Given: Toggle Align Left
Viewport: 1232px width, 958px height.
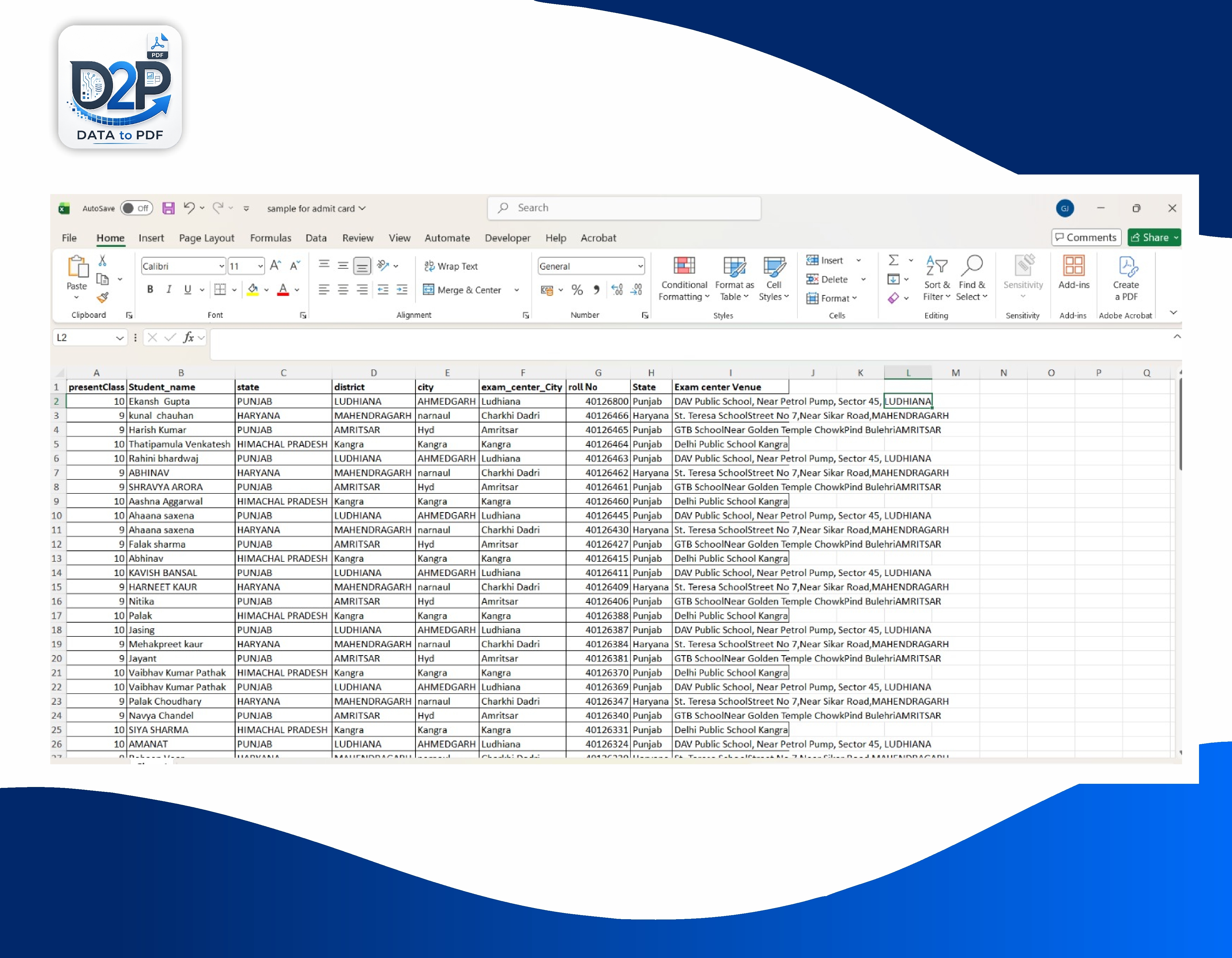Looking at the screenshot, I should (324, 289).
